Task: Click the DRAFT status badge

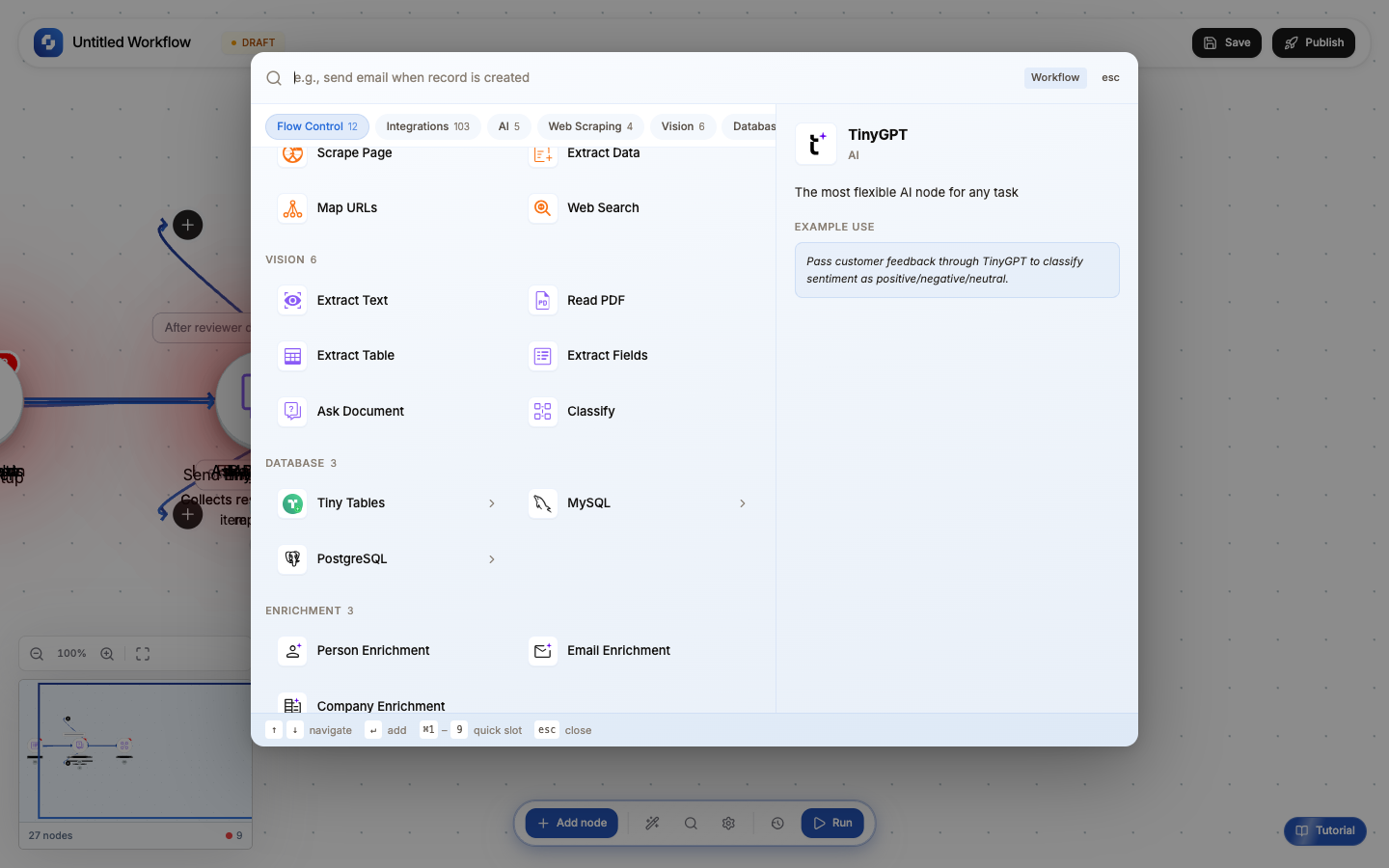Action: pyautogui.click(x=253, y=43)
